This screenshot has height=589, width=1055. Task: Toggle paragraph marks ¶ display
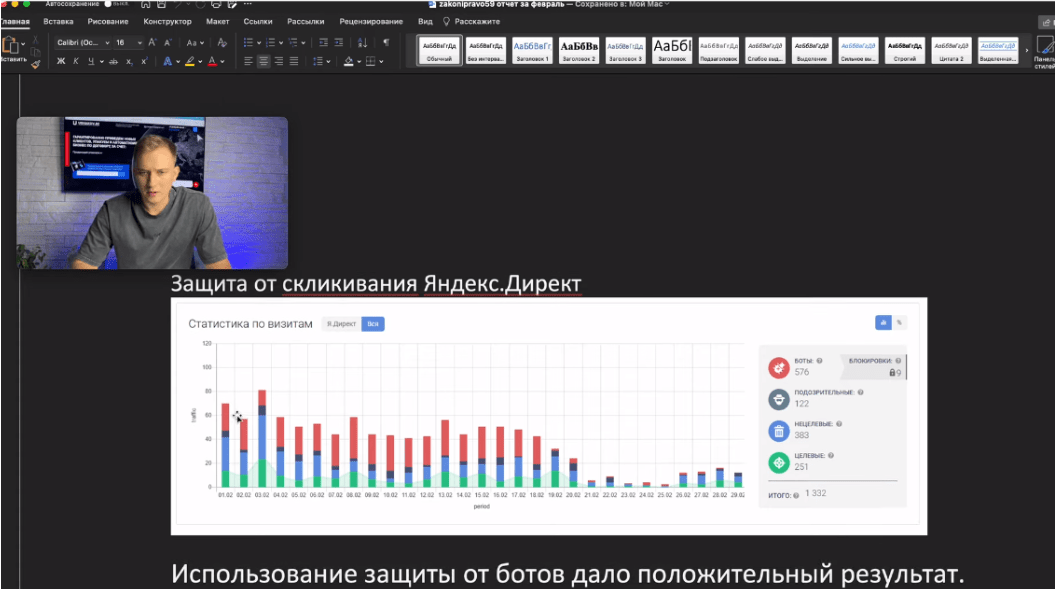point(386,42)
